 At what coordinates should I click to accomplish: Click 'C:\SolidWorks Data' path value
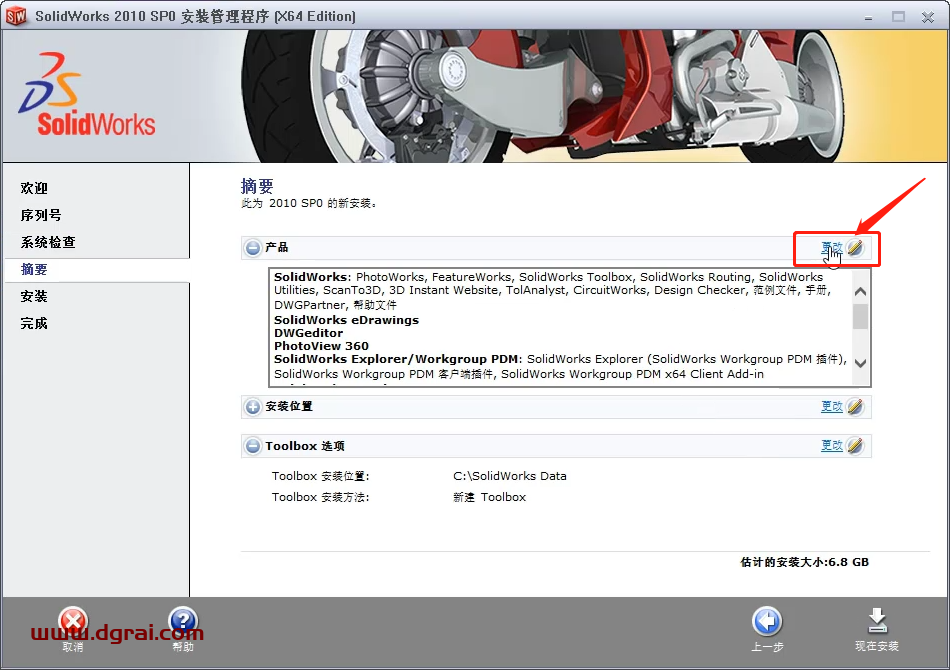coord(510,476)
